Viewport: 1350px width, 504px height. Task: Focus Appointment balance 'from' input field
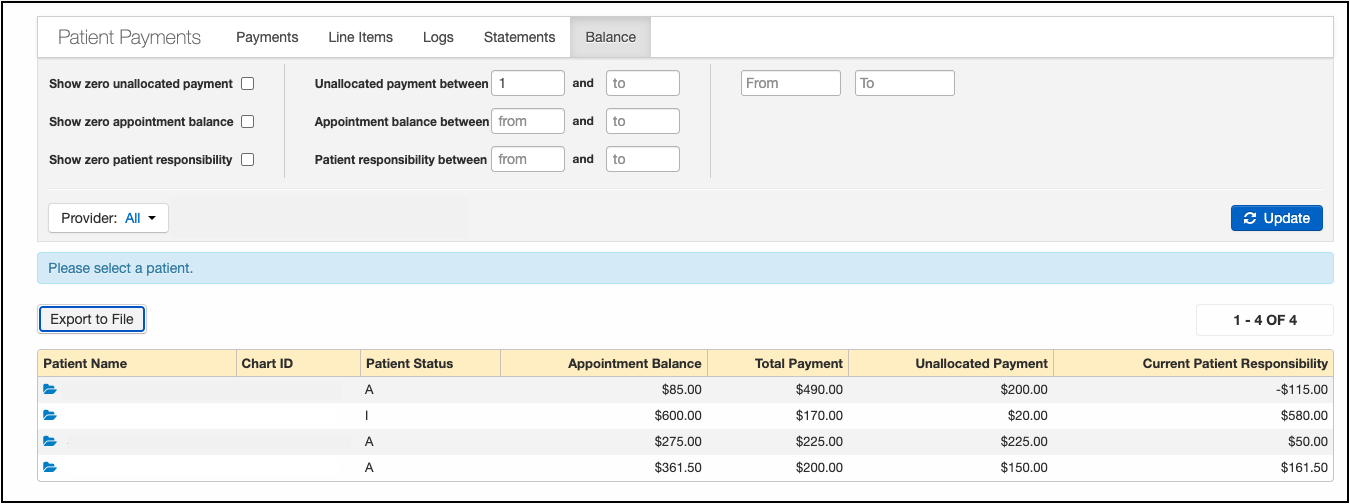click(x=528, y=122)
